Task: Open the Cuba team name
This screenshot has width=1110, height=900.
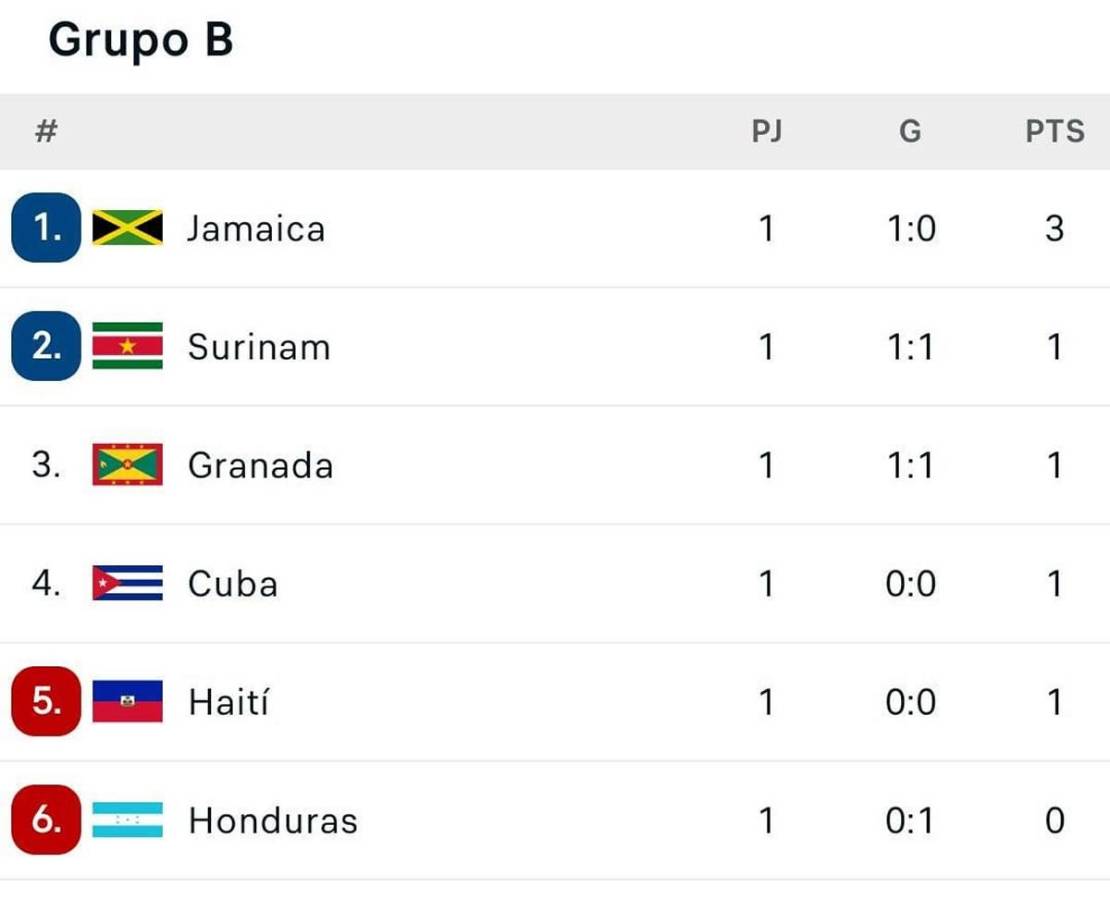Action: [233, 584]
